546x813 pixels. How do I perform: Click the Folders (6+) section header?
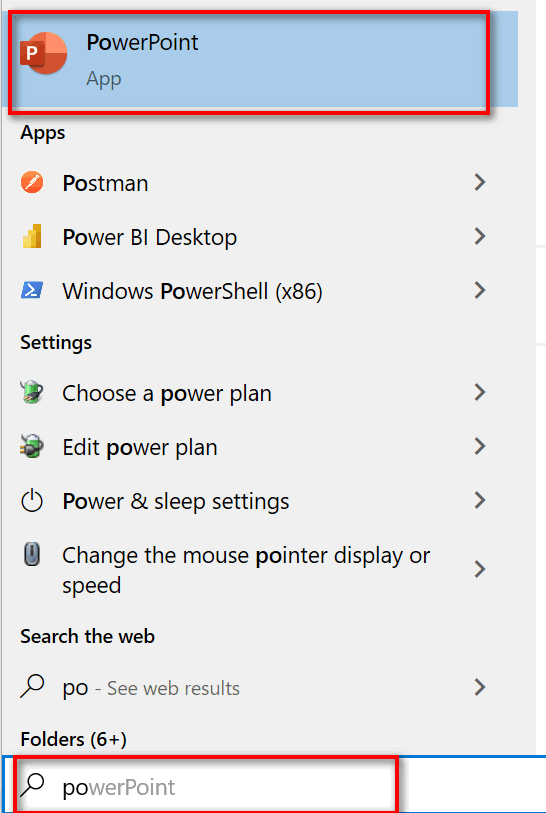pos(73,739)
